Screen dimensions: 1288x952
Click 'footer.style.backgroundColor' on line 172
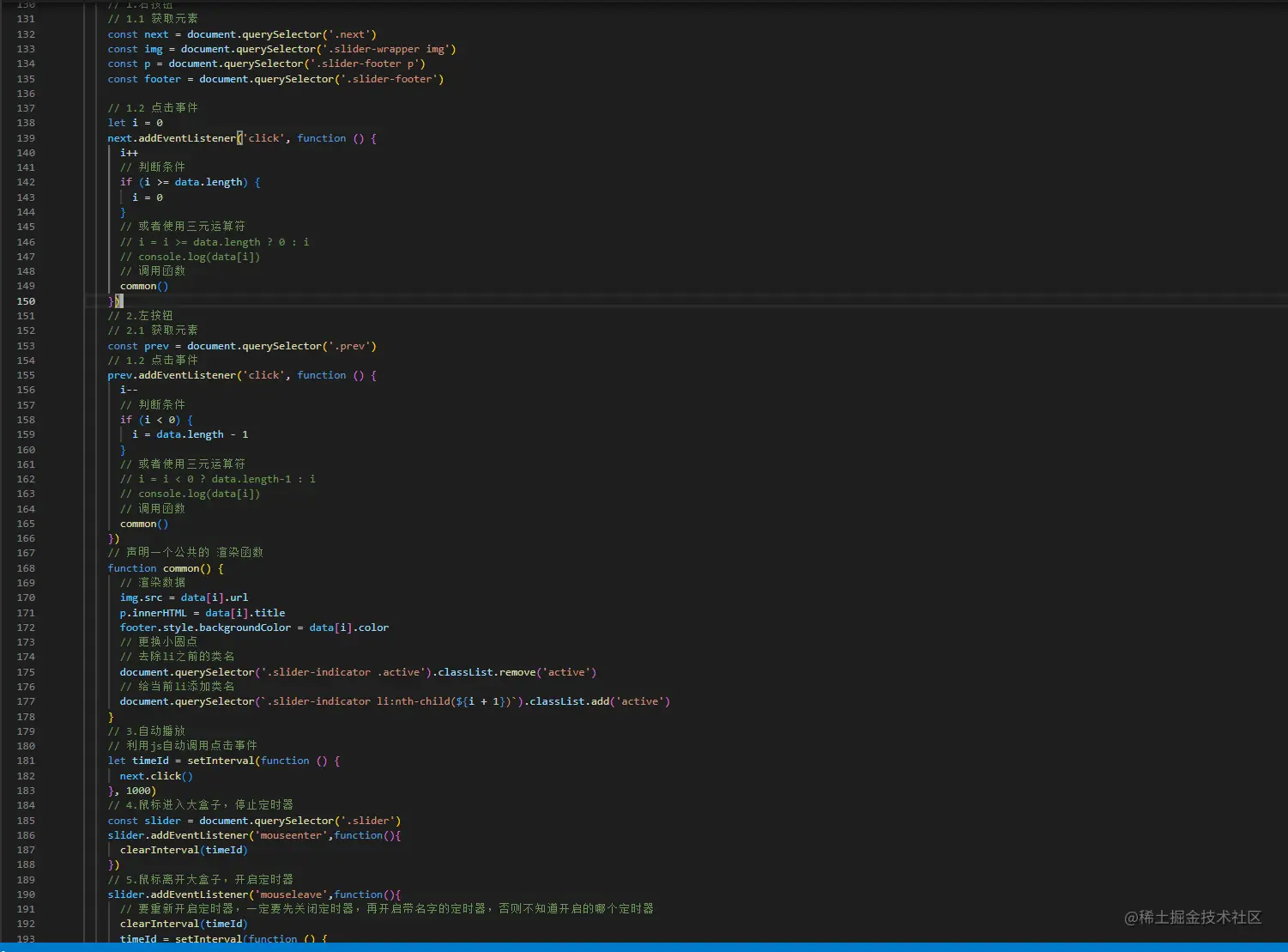coord(205,628)
